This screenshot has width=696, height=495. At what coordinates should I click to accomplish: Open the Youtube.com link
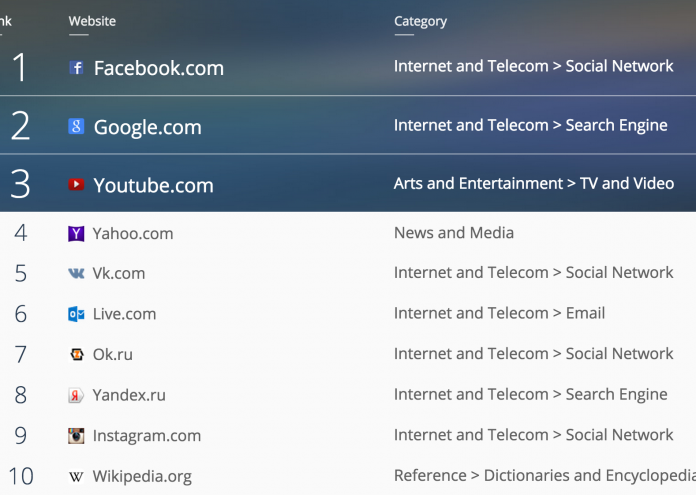click(154, 185)
